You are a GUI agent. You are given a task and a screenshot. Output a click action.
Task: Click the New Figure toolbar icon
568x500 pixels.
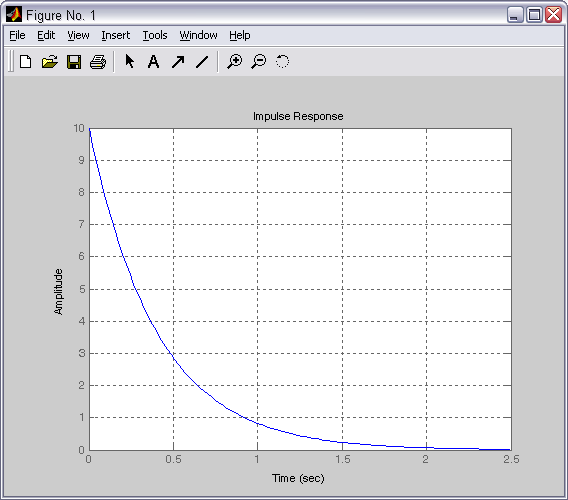[x=25, y=62]
